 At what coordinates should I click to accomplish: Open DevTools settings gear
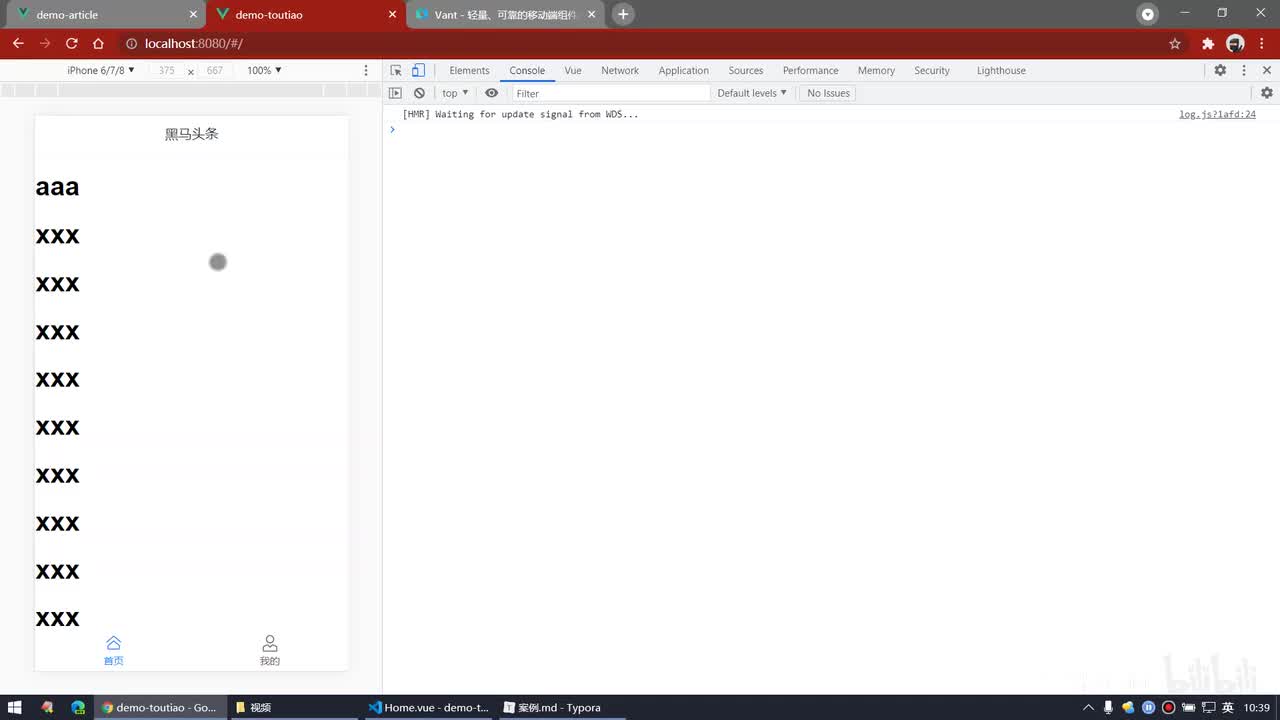(1220, 70)
